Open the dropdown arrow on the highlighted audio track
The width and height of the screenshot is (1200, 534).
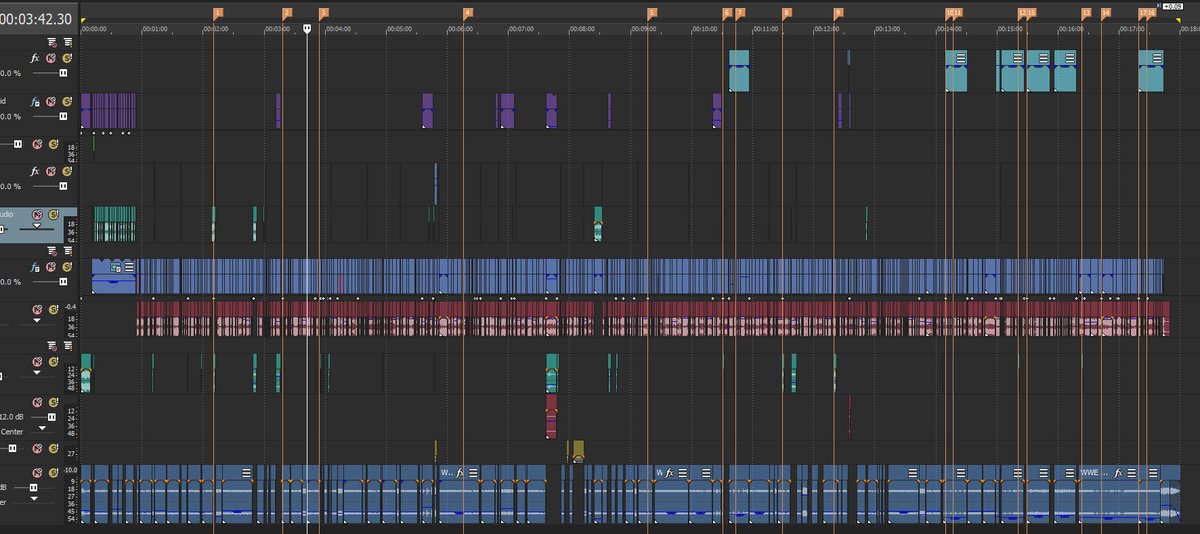click(38, 229)
